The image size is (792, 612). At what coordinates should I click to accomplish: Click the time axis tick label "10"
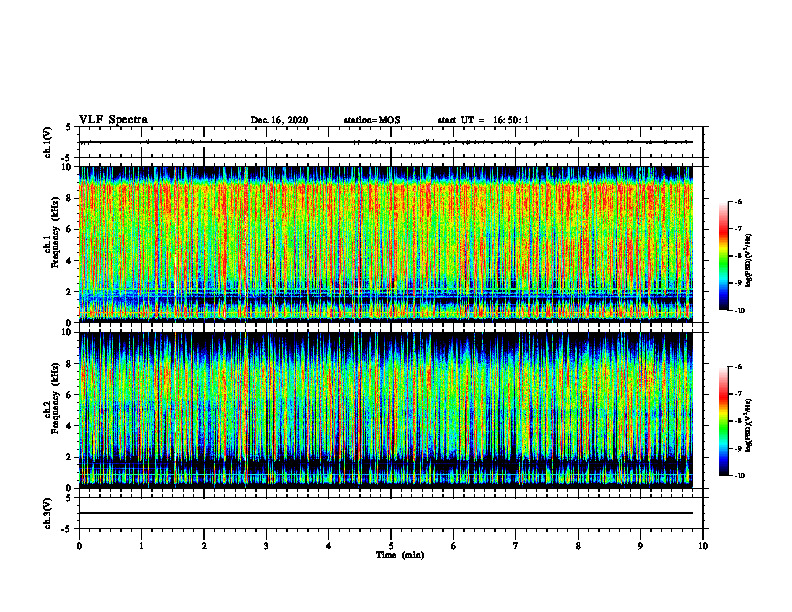coord(703,546)
